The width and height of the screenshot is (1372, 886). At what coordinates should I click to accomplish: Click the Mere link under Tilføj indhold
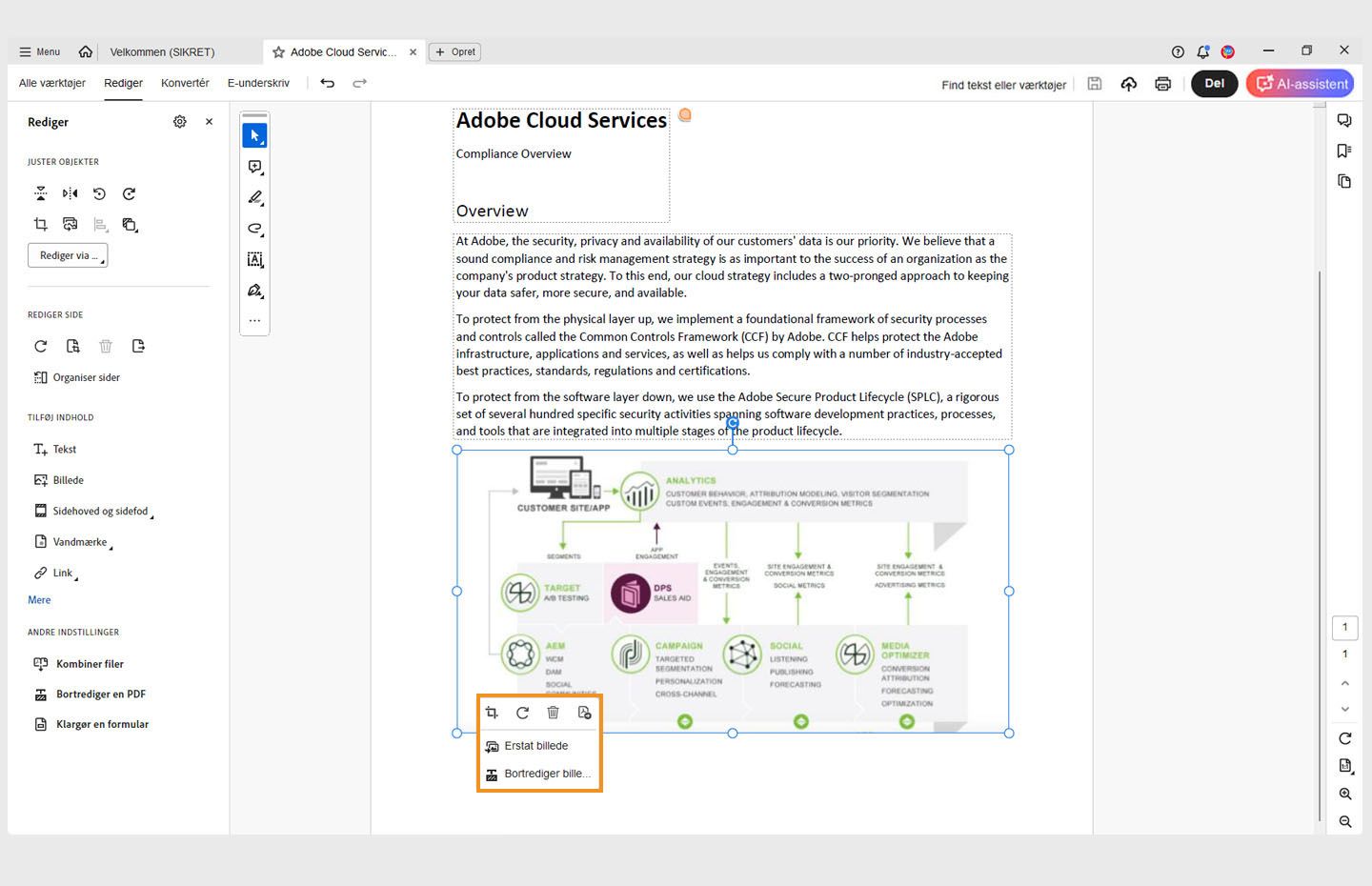(x=39, y=599)
